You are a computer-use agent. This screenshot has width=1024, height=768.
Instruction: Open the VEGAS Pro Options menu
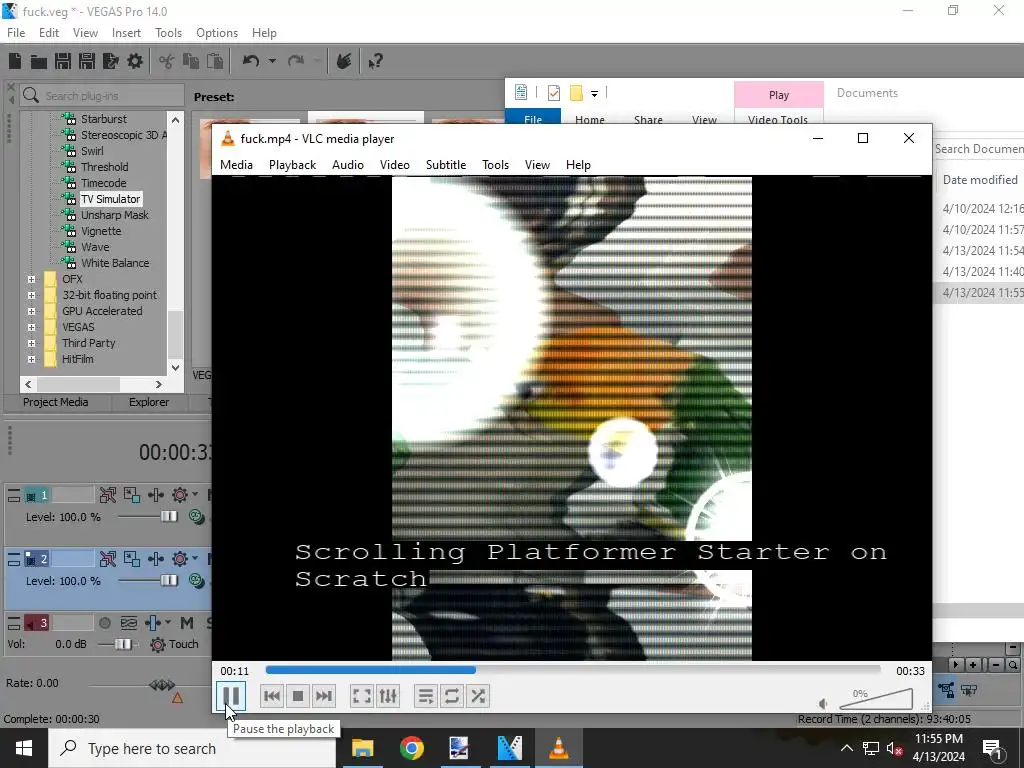pyautogui.click(x=217, y=33)
